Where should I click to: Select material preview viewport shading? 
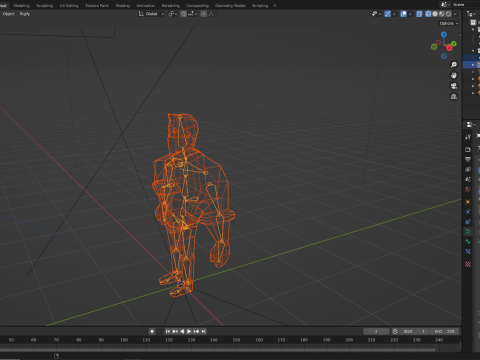(442, 14)
